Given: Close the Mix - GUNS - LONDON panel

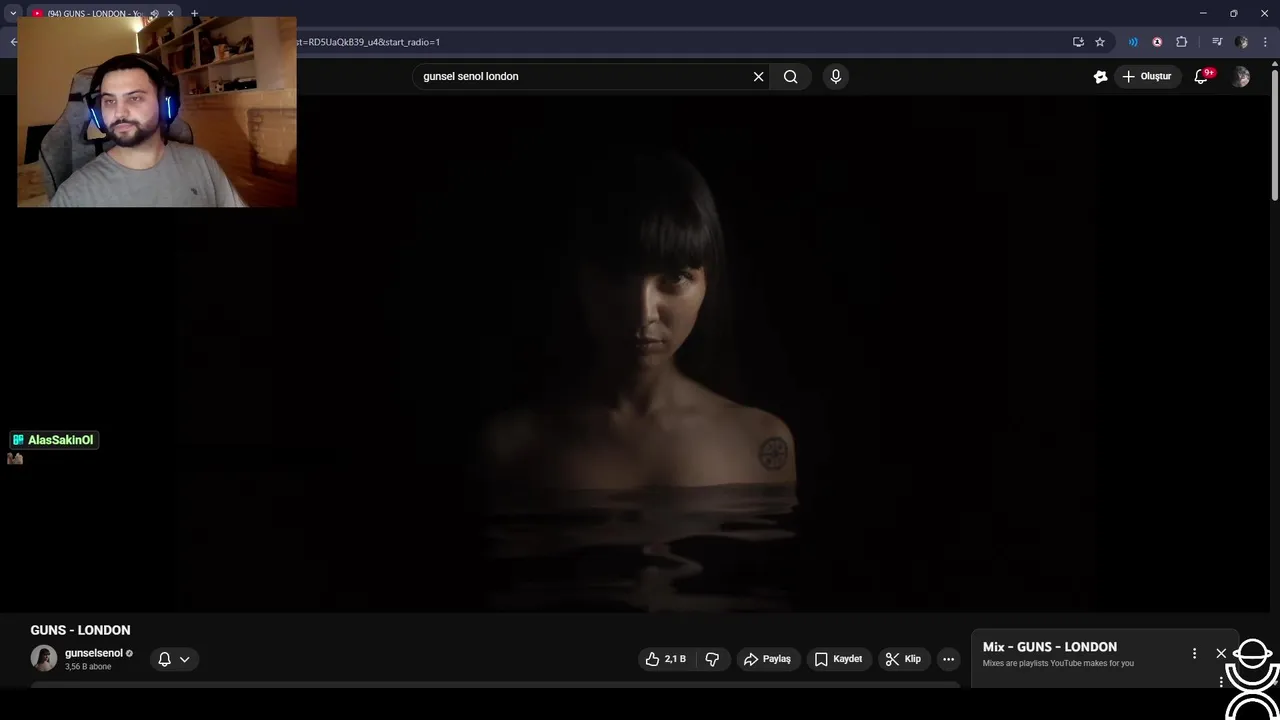Looking at the screenshot, I should (x=1221, y=653).
